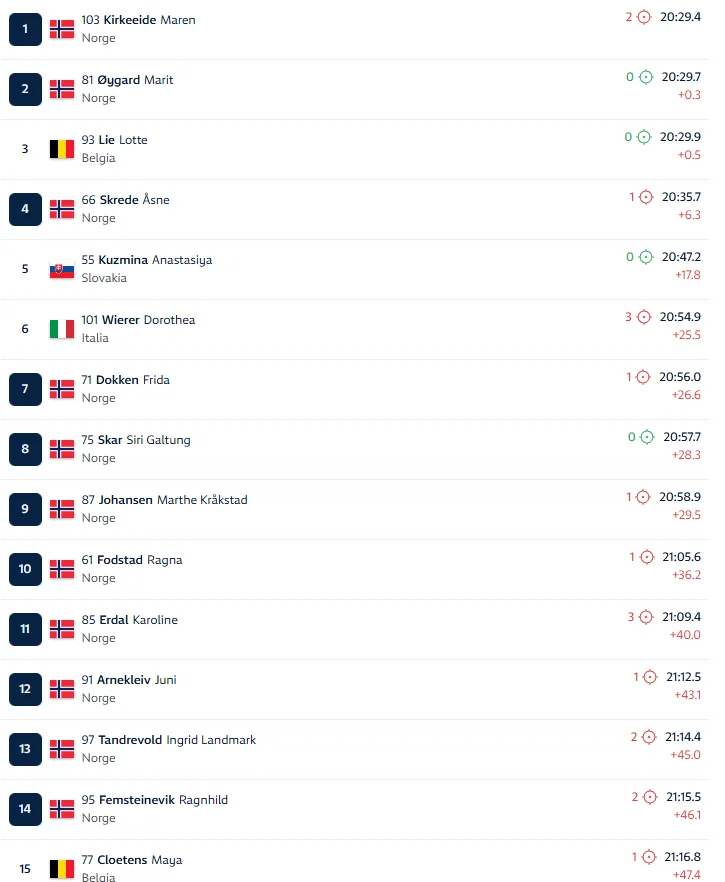This screenshot has height=882, width=725.
Task: Click the shooting target icon for Kirkeeide Maren
Action: 644,17
